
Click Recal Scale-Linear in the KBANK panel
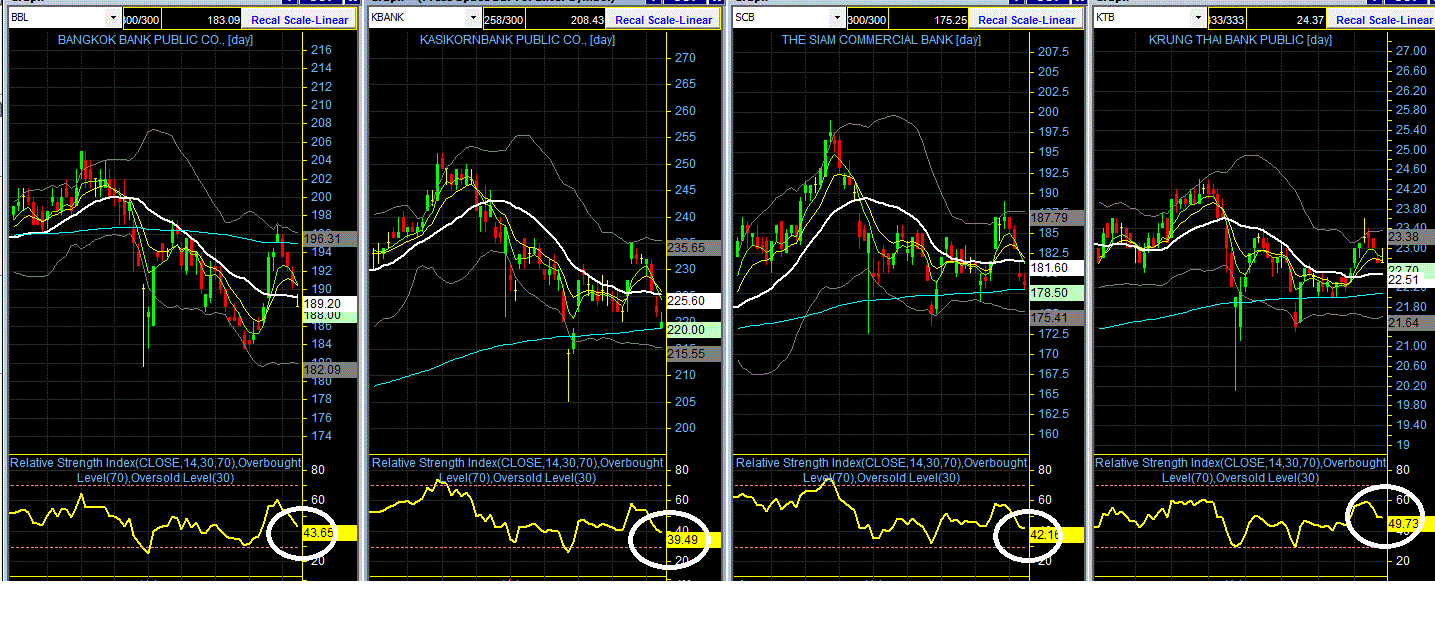[664, 20]
